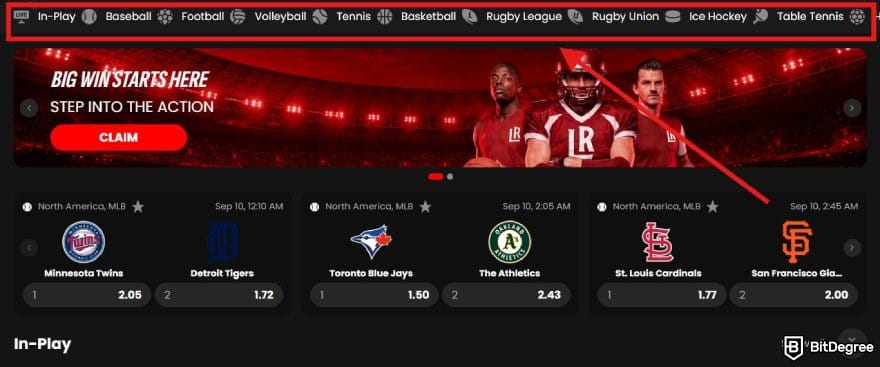This screenshot has height=367, width=880.
Task: Click the Rugby Union ball icon
Action: click(575, 17)
